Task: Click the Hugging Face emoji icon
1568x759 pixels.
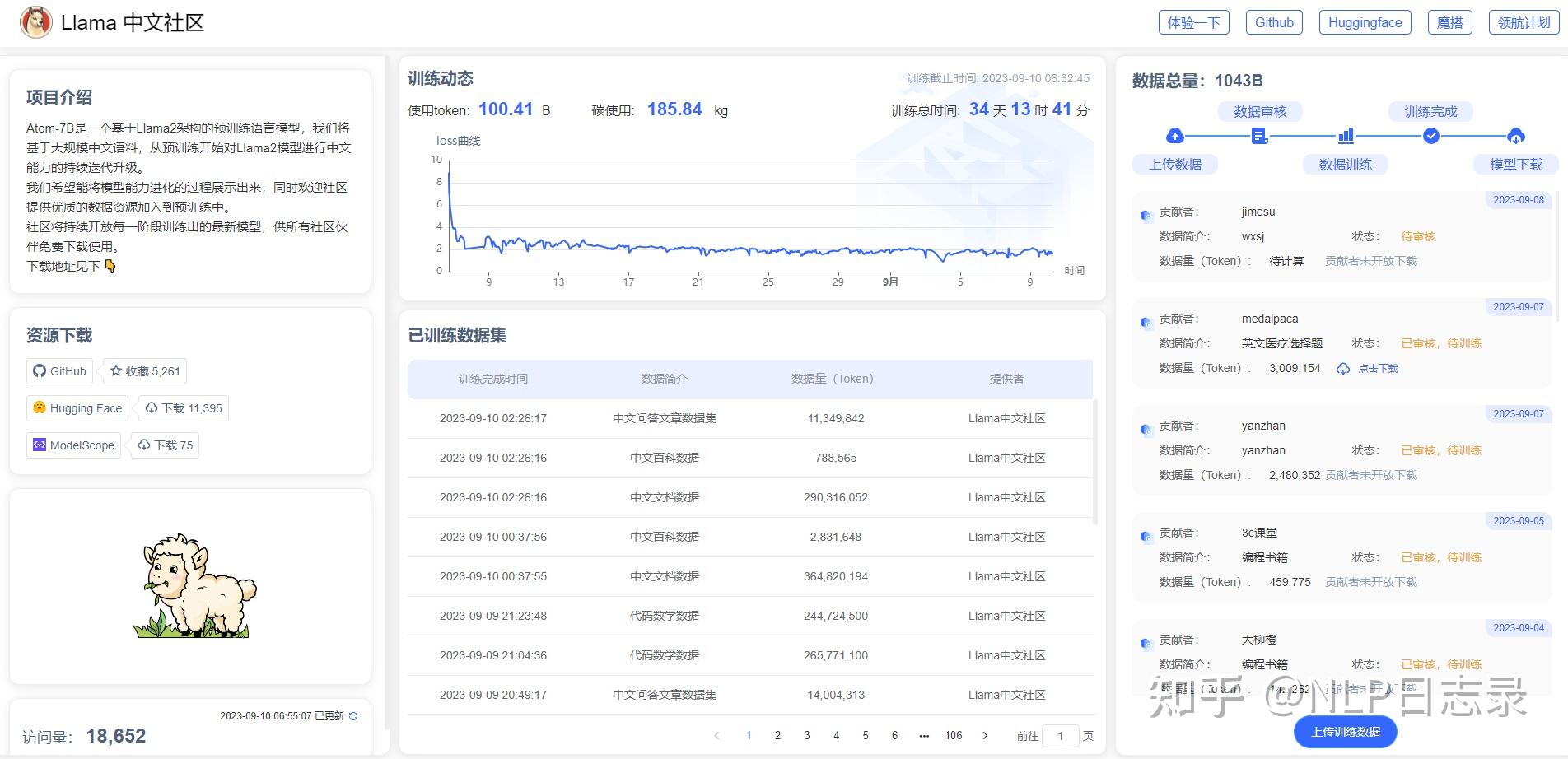Action: point(40,407)
